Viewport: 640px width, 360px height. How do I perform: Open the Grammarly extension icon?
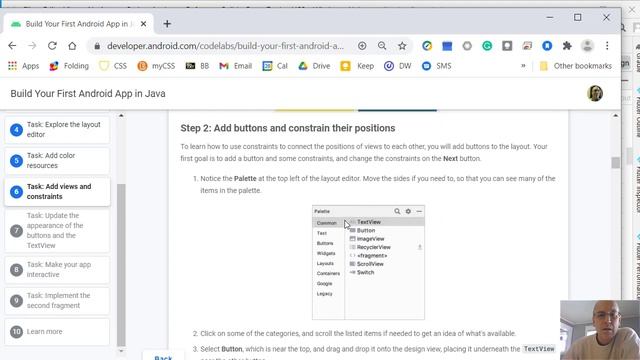[x=487, y=46]
